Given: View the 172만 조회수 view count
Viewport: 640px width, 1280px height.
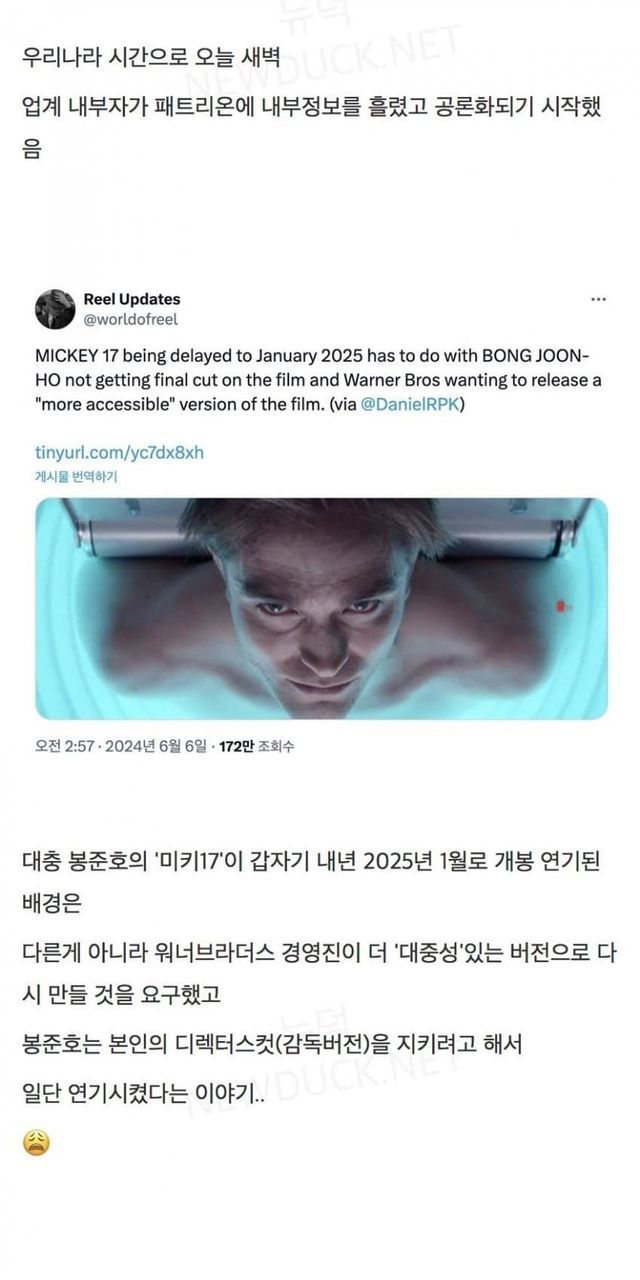Looking at the screenshot, I should 256,747.
